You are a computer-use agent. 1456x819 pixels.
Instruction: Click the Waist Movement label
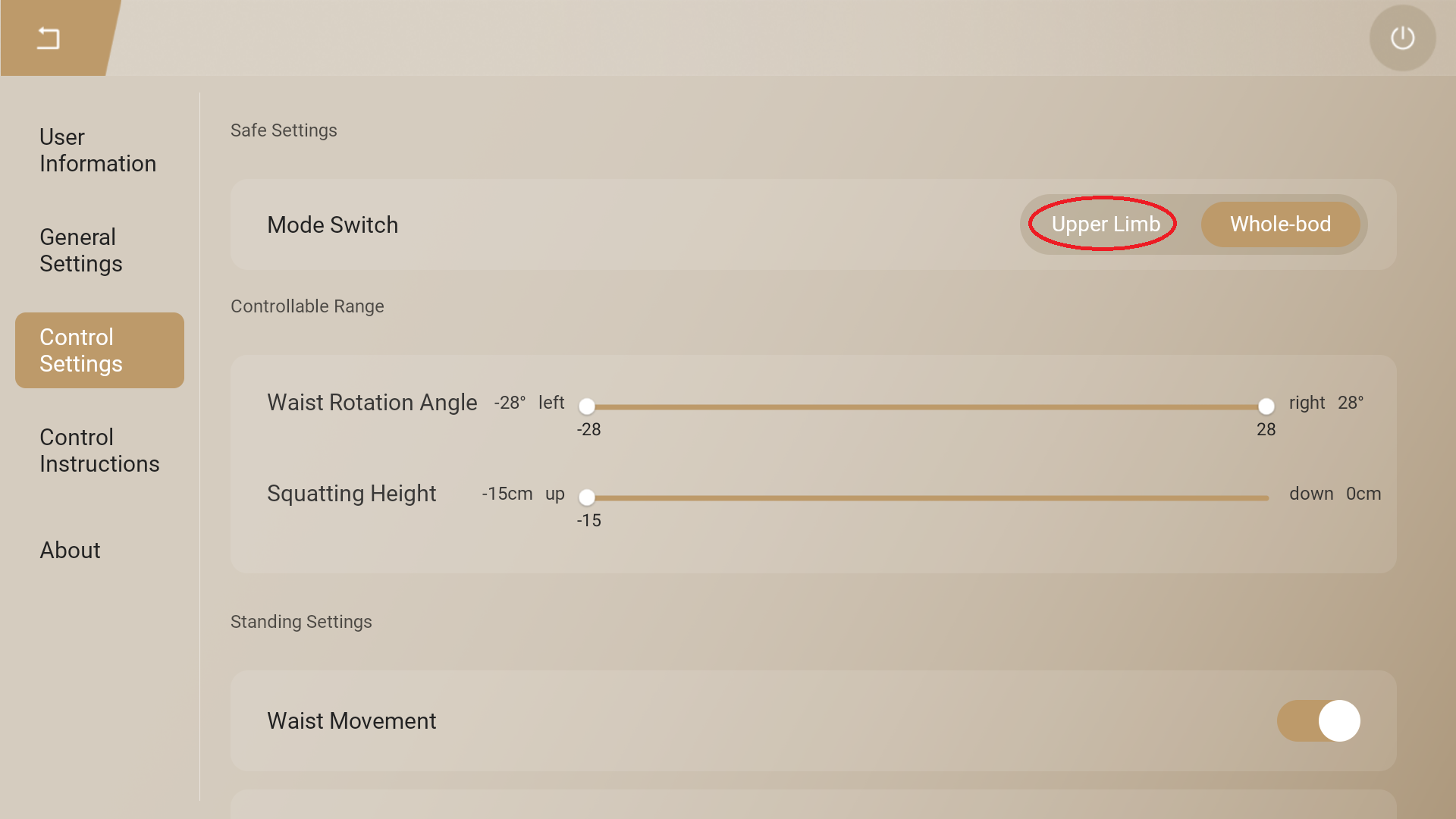point(351,720)
